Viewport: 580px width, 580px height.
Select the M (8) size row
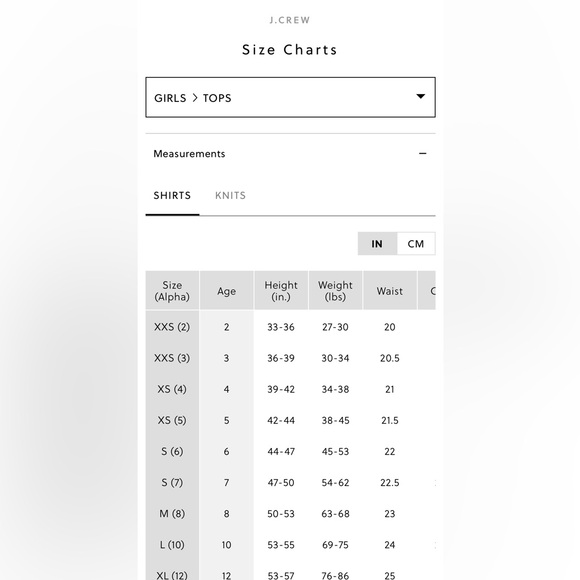tap(290, 513)
